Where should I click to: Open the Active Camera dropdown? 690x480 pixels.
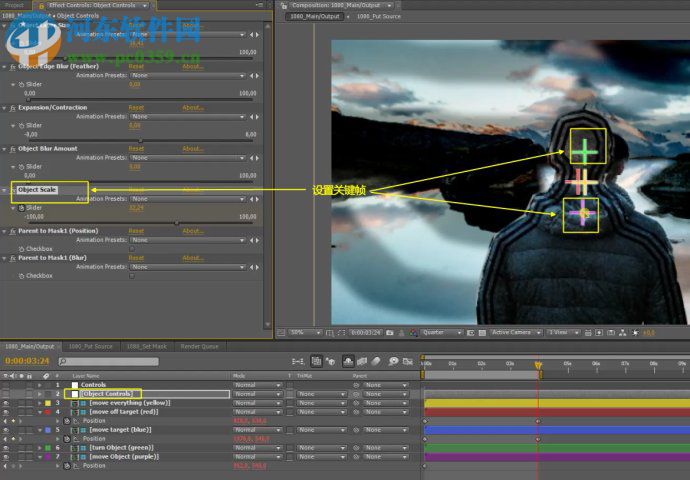(515, 333)
